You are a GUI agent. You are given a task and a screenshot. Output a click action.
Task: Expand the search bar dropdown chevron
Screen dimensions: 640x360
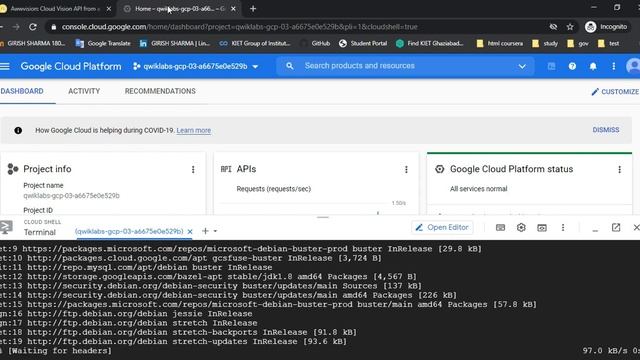point(522,66)
